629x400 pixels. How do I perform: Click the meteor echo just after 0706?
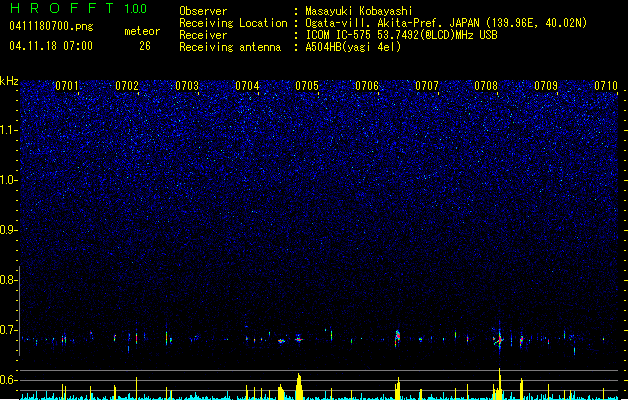point(397,338)
